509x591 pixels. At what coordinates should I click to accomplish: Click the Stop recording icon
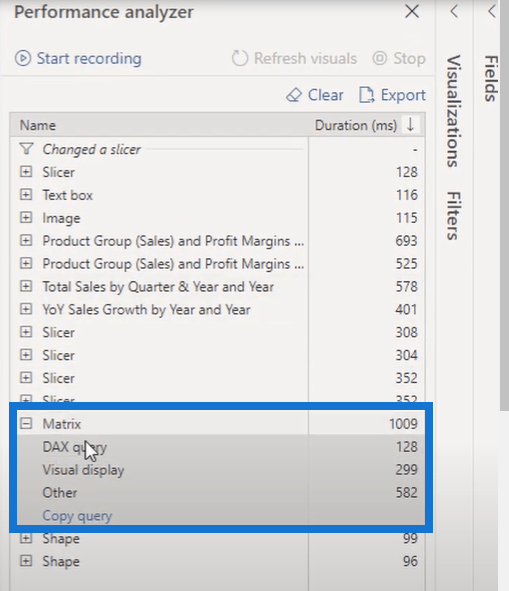pos(380,58)
